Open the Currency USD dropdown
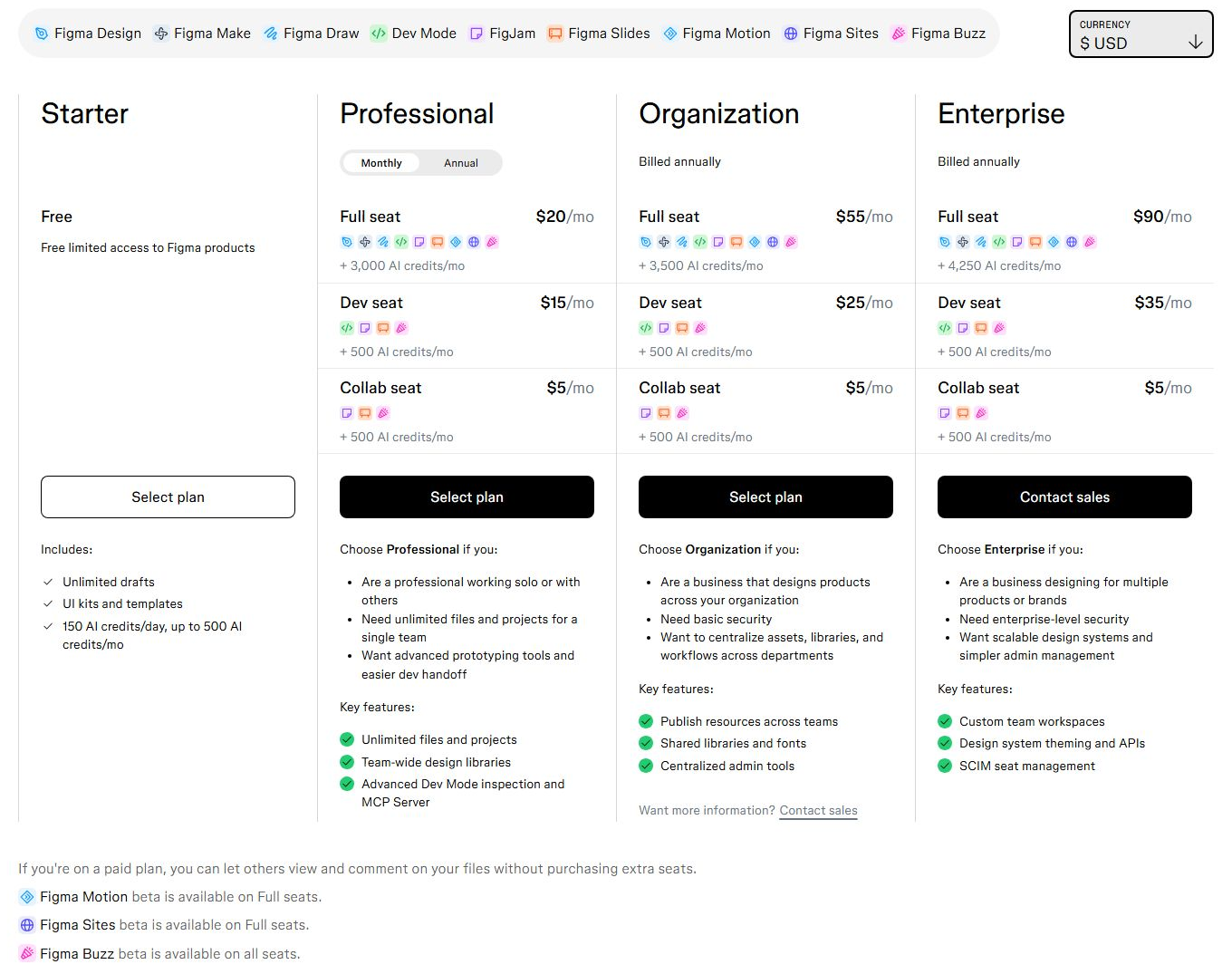The image size is (1232, 974). [1141, 34]
